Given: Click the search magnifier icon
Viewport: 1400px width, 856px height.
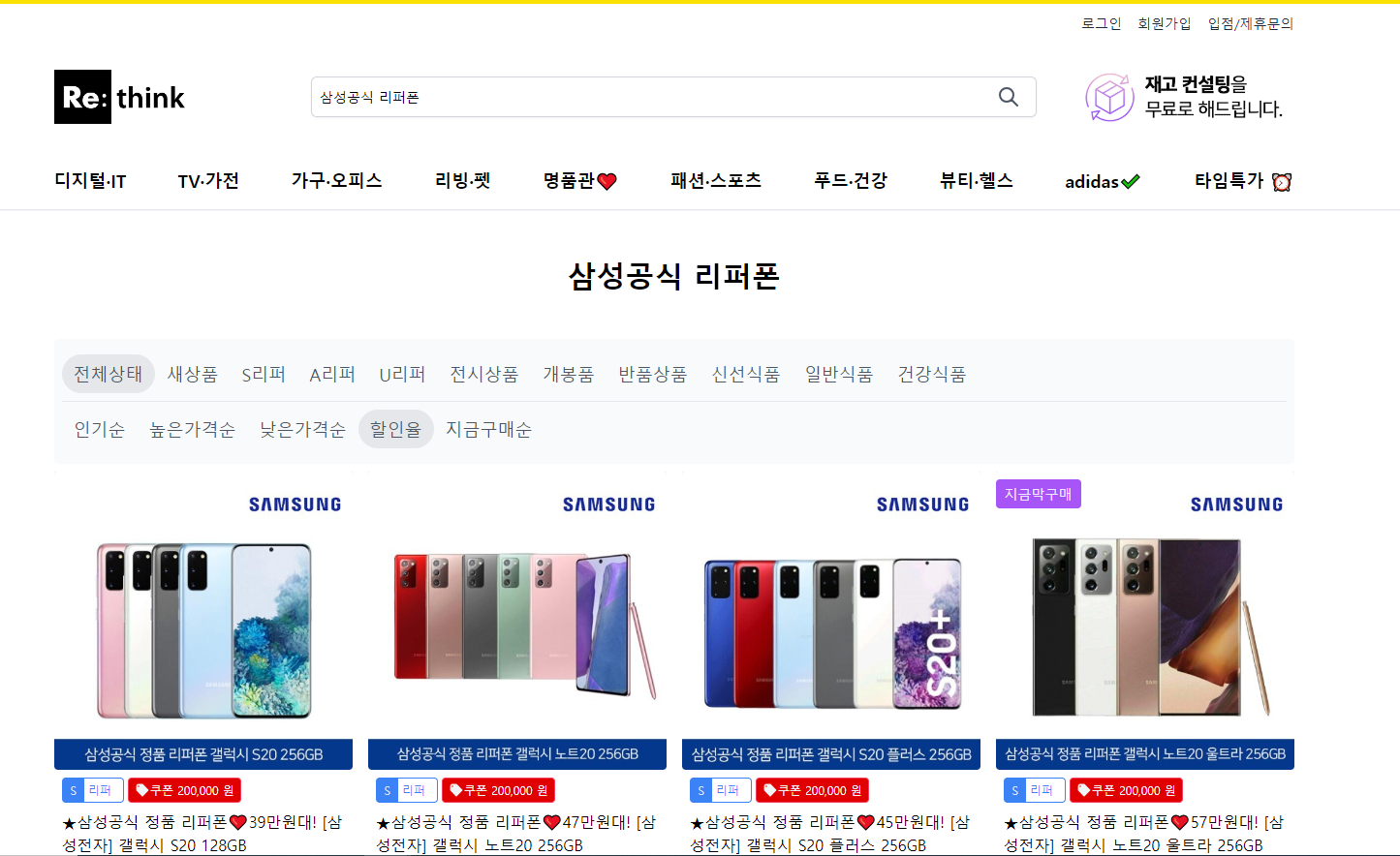Looking at the screenshot, I should [1008, 97].
